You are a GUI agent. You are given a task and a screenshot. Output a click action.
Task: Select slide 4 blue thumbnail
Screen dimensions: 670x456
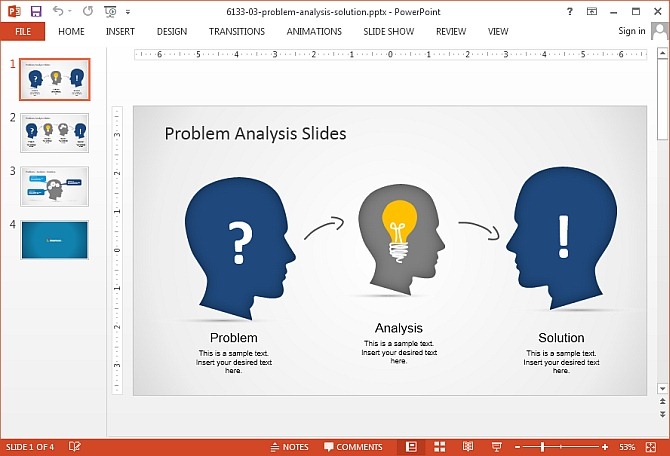pyautogui.click(x=55, y=240)
